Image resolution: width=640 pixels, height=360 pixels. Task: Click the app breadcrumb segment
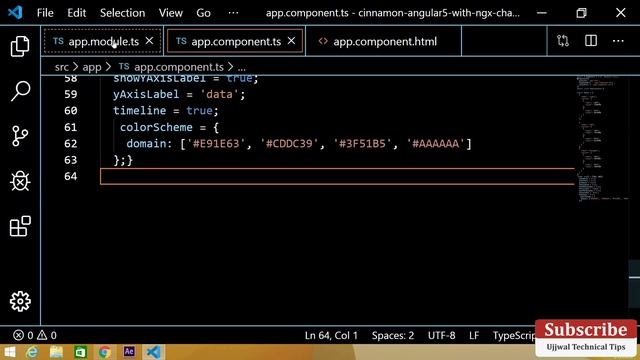(92, 67)
